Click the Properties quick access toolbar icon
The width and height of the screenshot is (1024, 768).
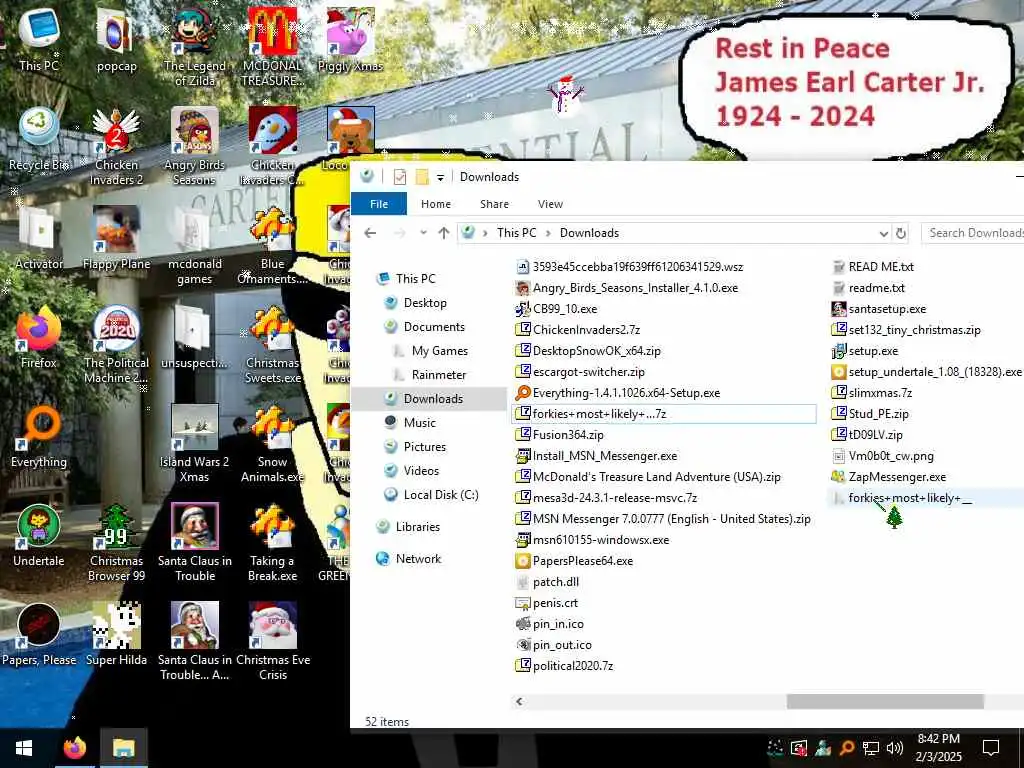coord(400,177)
